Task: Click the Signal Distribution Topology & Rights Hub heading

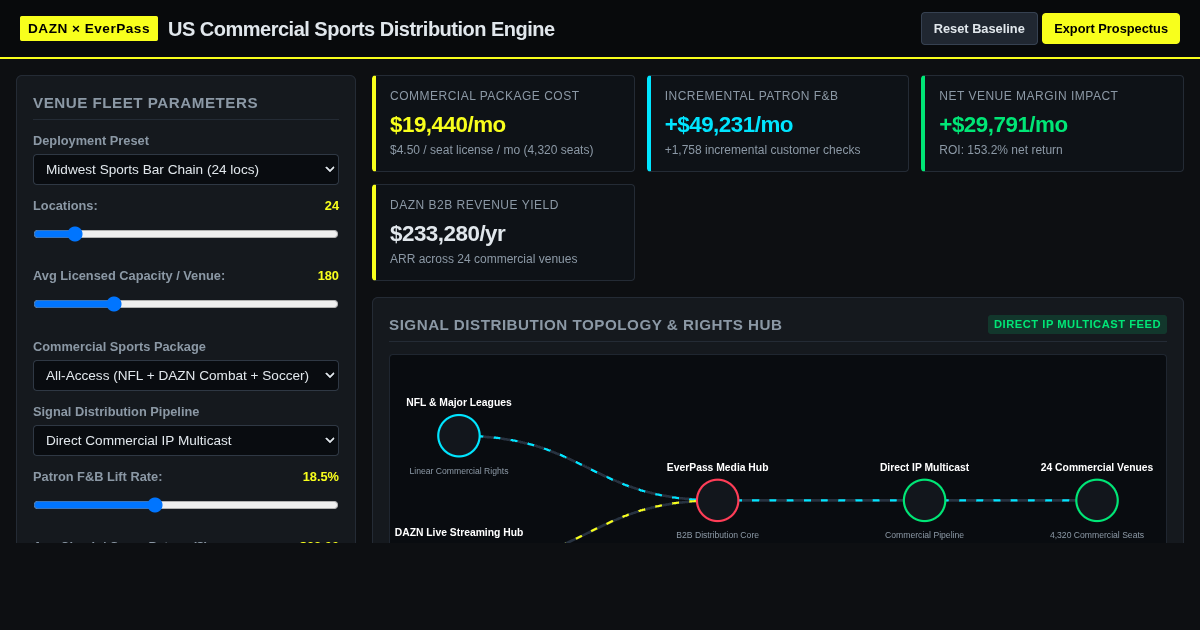Action: 586,324
